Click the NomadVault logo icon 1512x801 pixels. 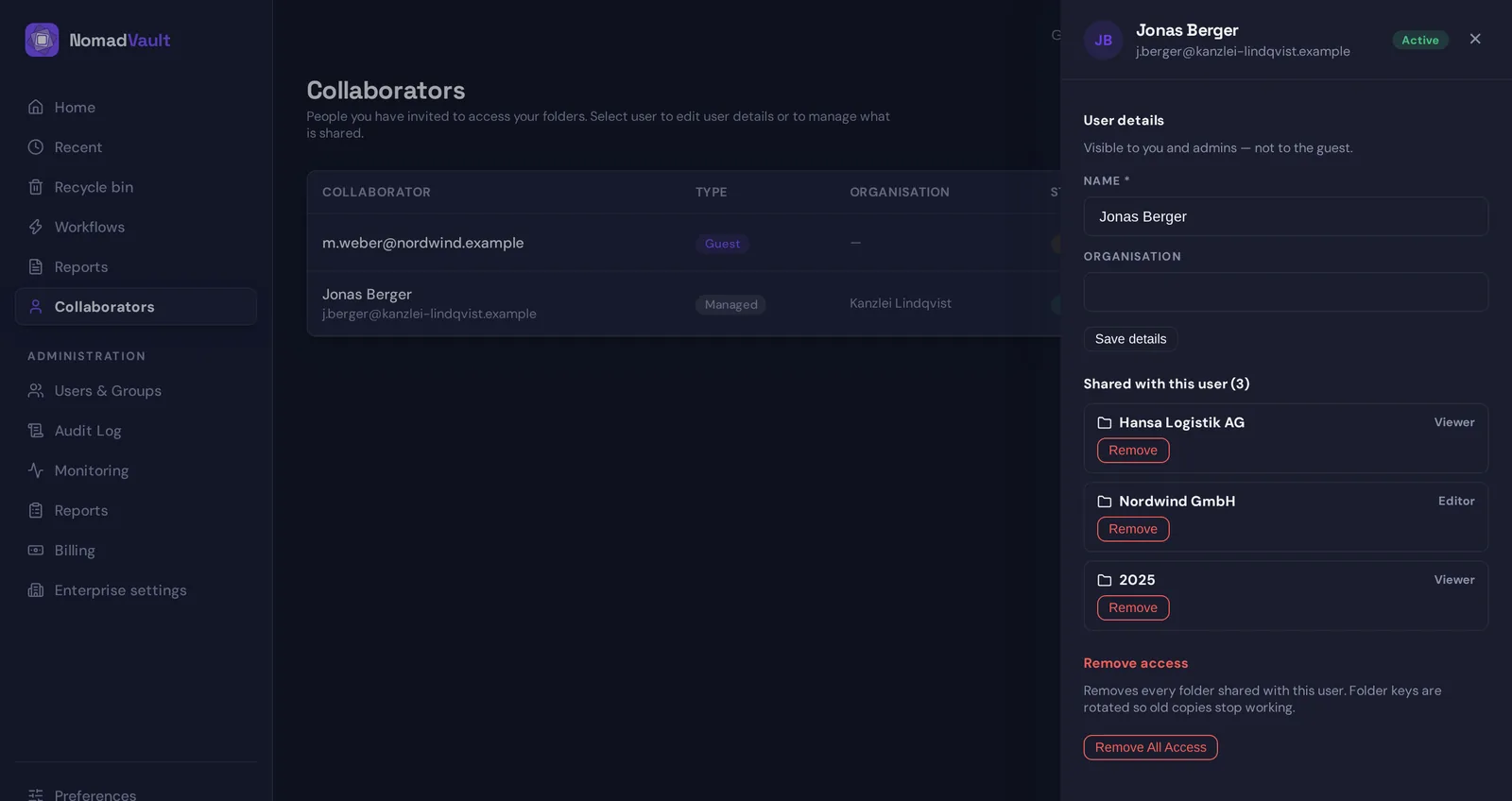point(42,40)
